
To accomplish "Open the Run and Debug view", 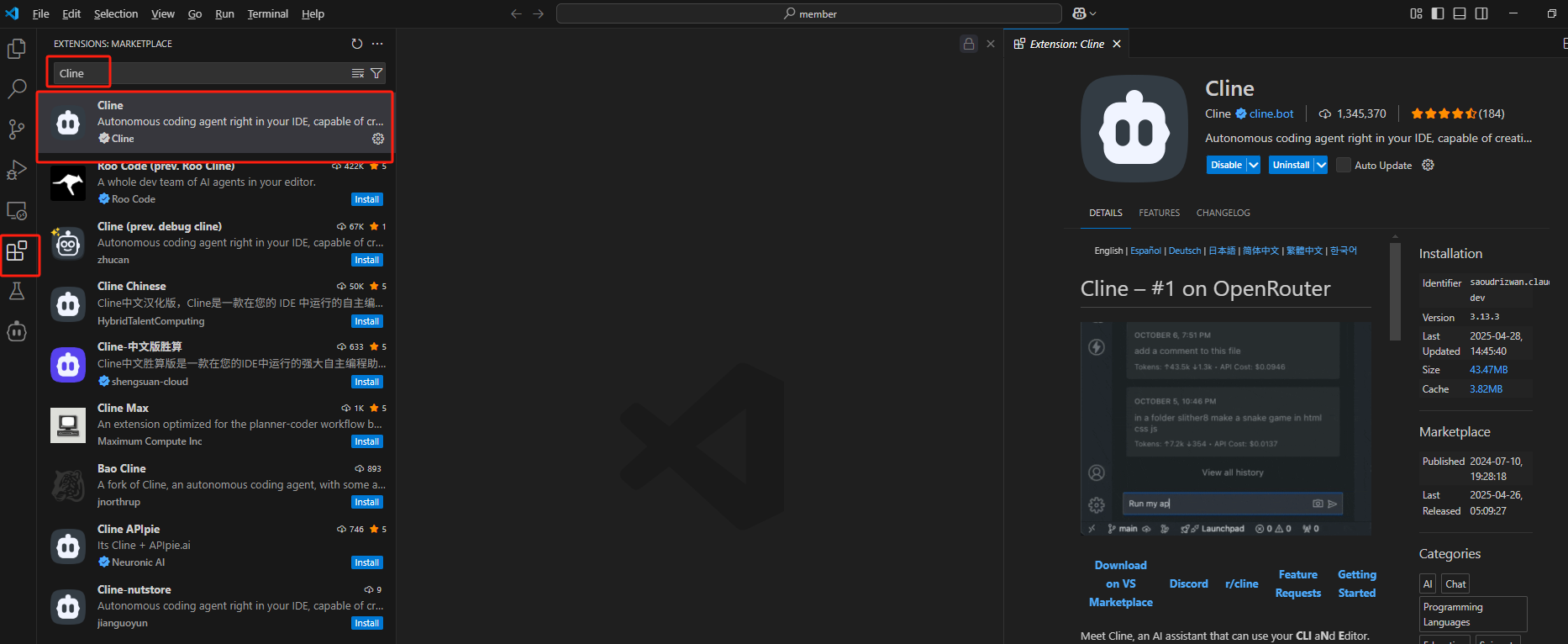I will pos(17,170).
